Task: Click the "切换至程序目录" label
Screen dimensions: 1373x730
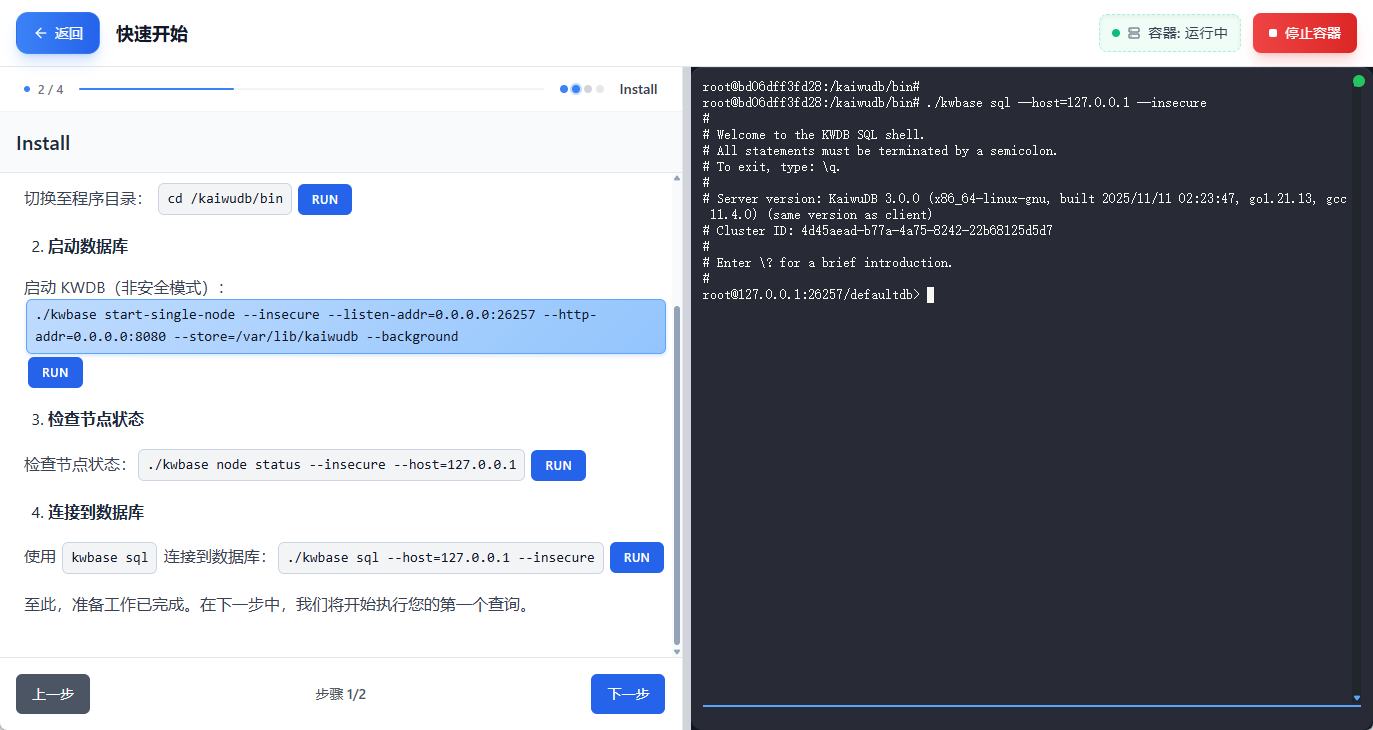Action: [84, 199]
